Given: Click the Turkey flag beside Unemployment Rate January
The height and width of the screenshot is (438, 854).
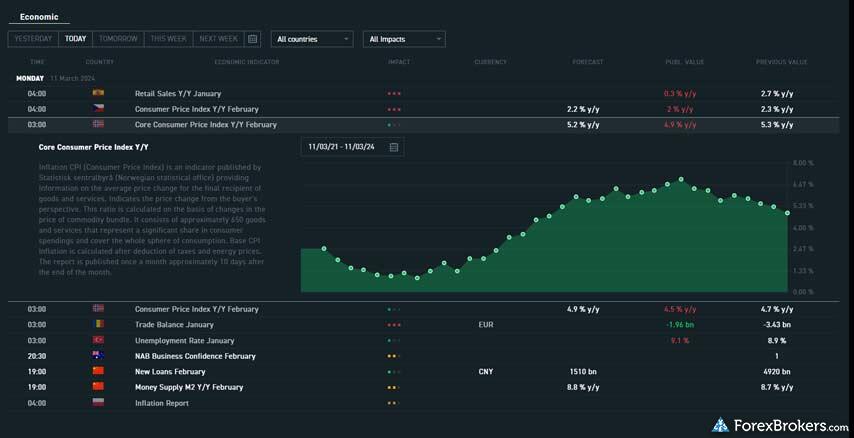Looking at the screenshot, I should 98,340.
